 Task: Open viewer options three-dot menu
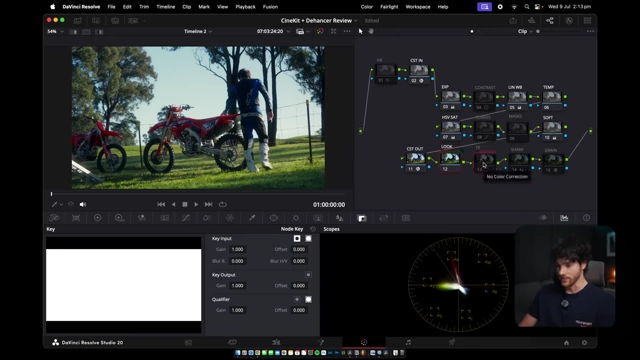point(347,31)
